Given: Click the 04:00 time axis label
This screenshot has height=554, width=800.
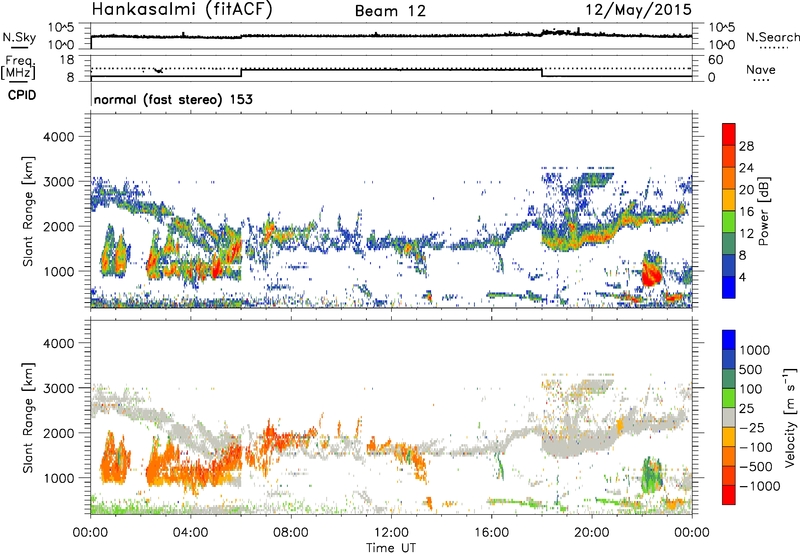Looking at the screenshot, I should click(190, 533).
